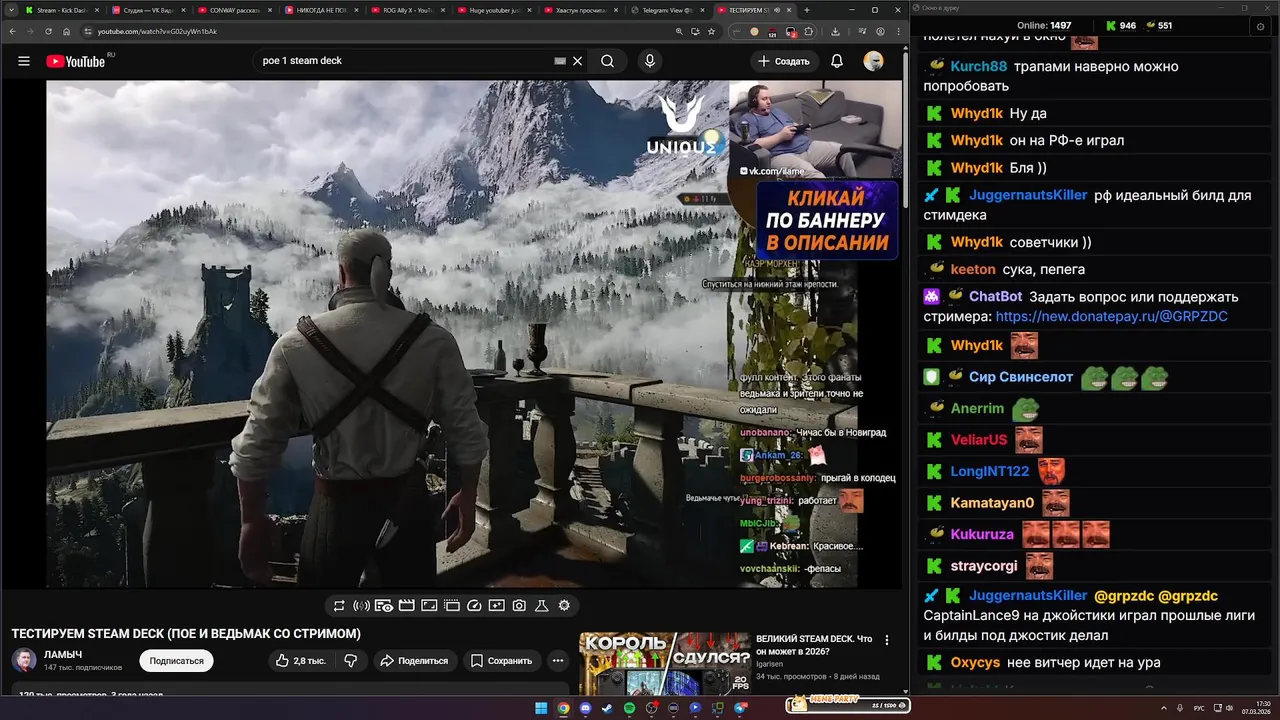Open Chrome downloads arrow icon

(835, 31)
